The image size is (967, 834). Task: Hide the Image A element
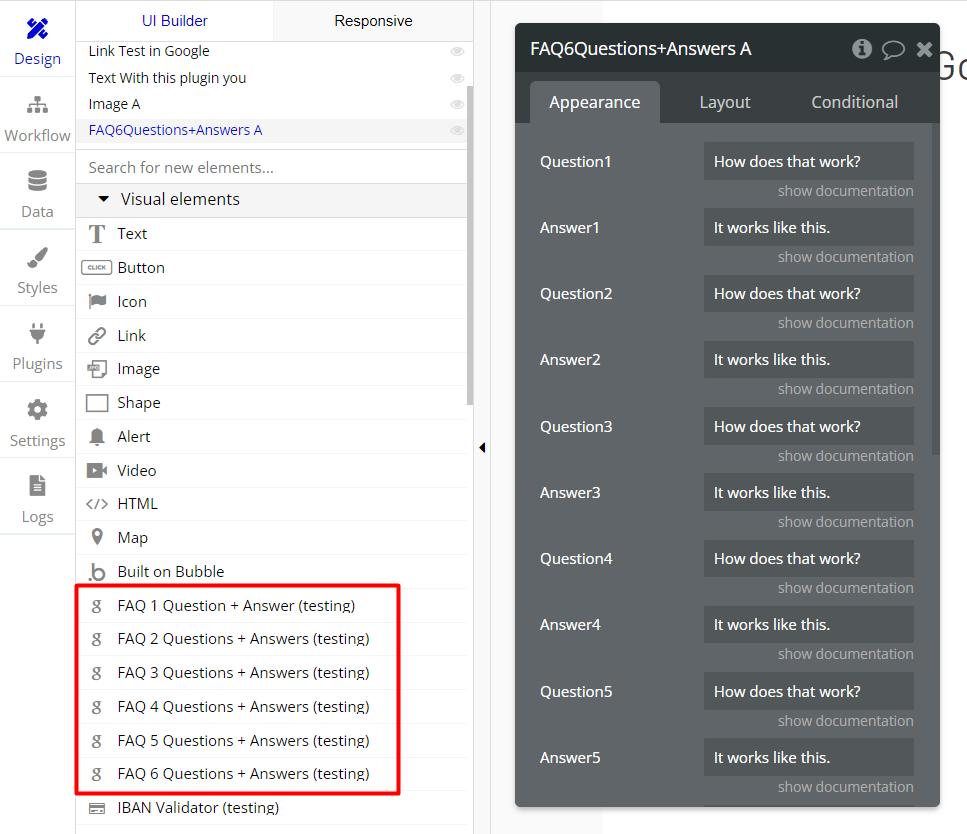[457, 104]
